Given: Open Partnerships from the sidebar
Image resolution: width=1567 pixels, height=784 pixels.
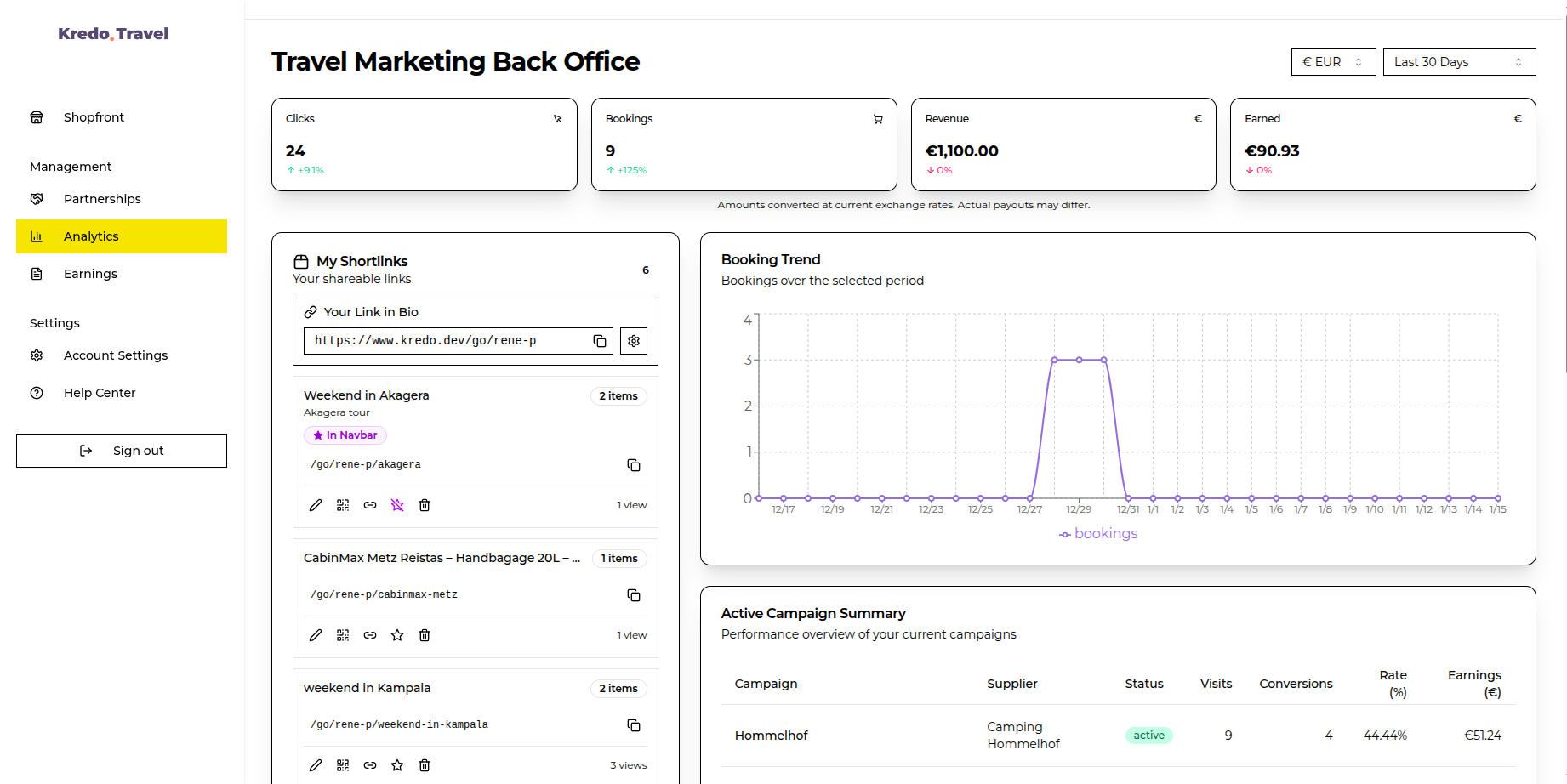Looking at the screenshot, I should (102, 198).
